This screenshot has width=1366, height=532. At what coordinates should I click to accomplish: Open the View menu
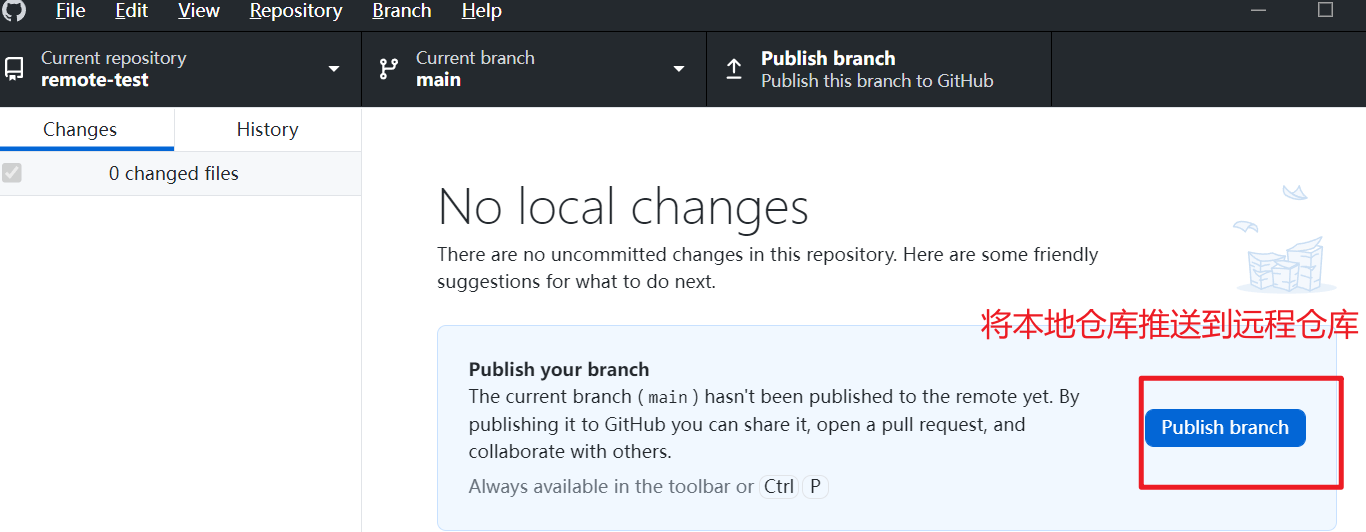pos(199,11)
